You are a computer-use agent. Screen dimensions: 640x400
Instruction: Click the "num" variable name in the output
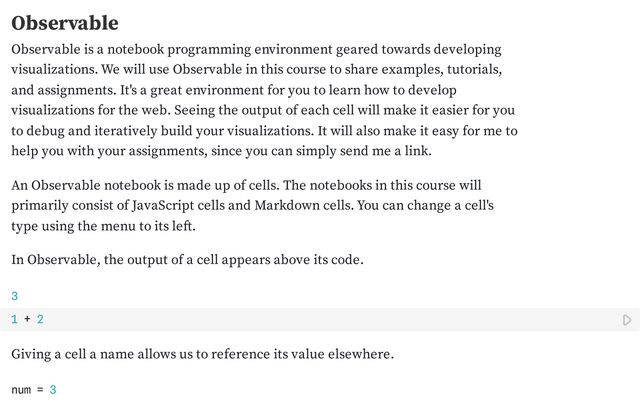[x=21, y=390]
